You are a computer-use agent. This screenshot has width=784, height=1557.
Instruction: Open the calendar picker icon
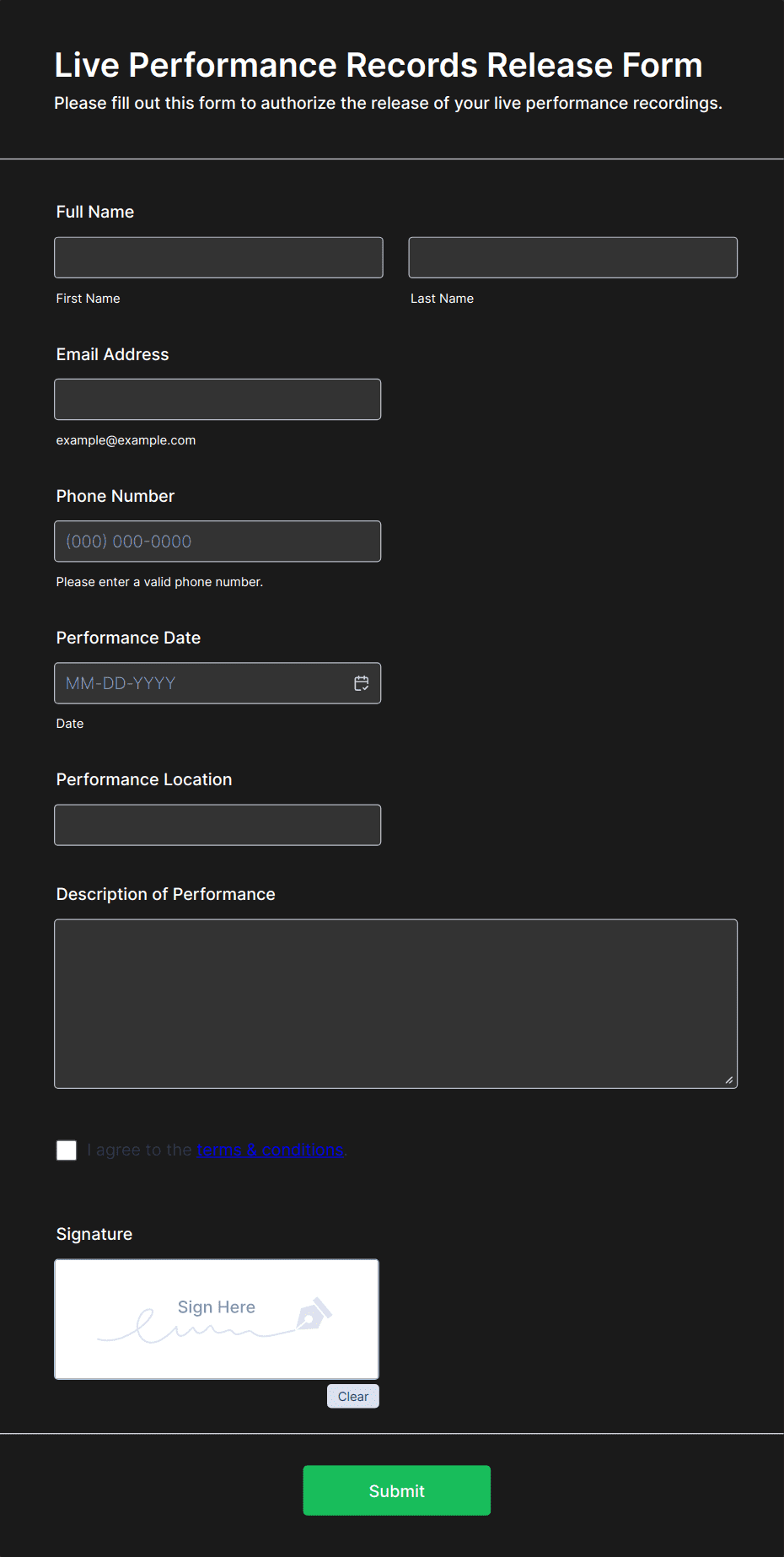point(361,683)
